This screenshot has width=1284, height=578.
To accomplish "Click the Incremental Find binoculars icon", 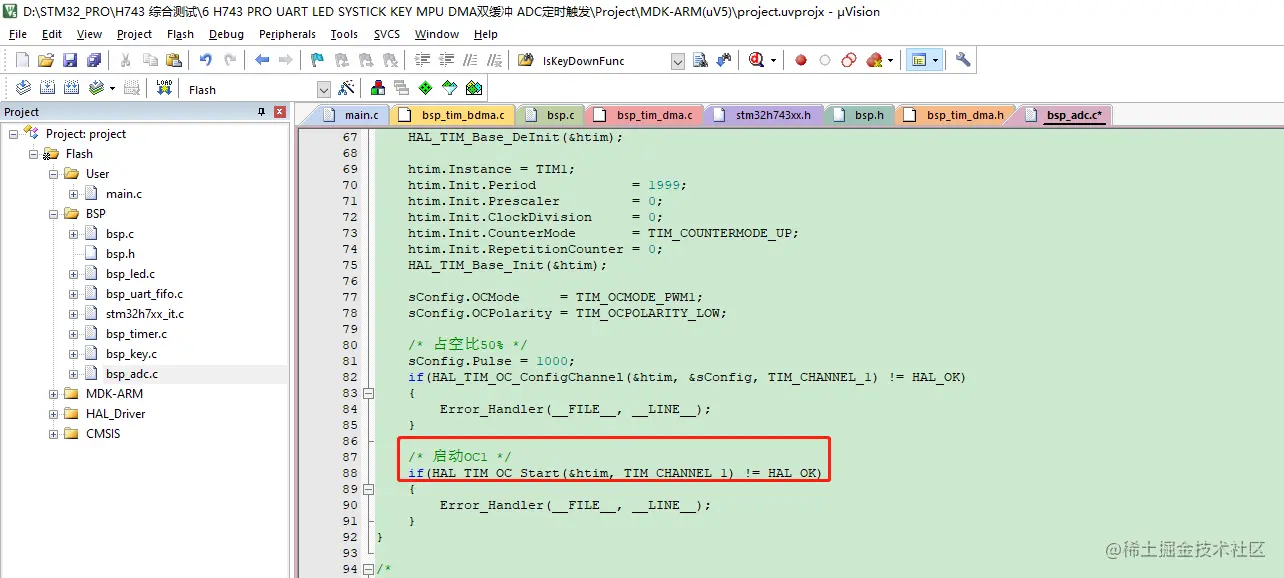I will pyautogui.click(x=723, y=60).
